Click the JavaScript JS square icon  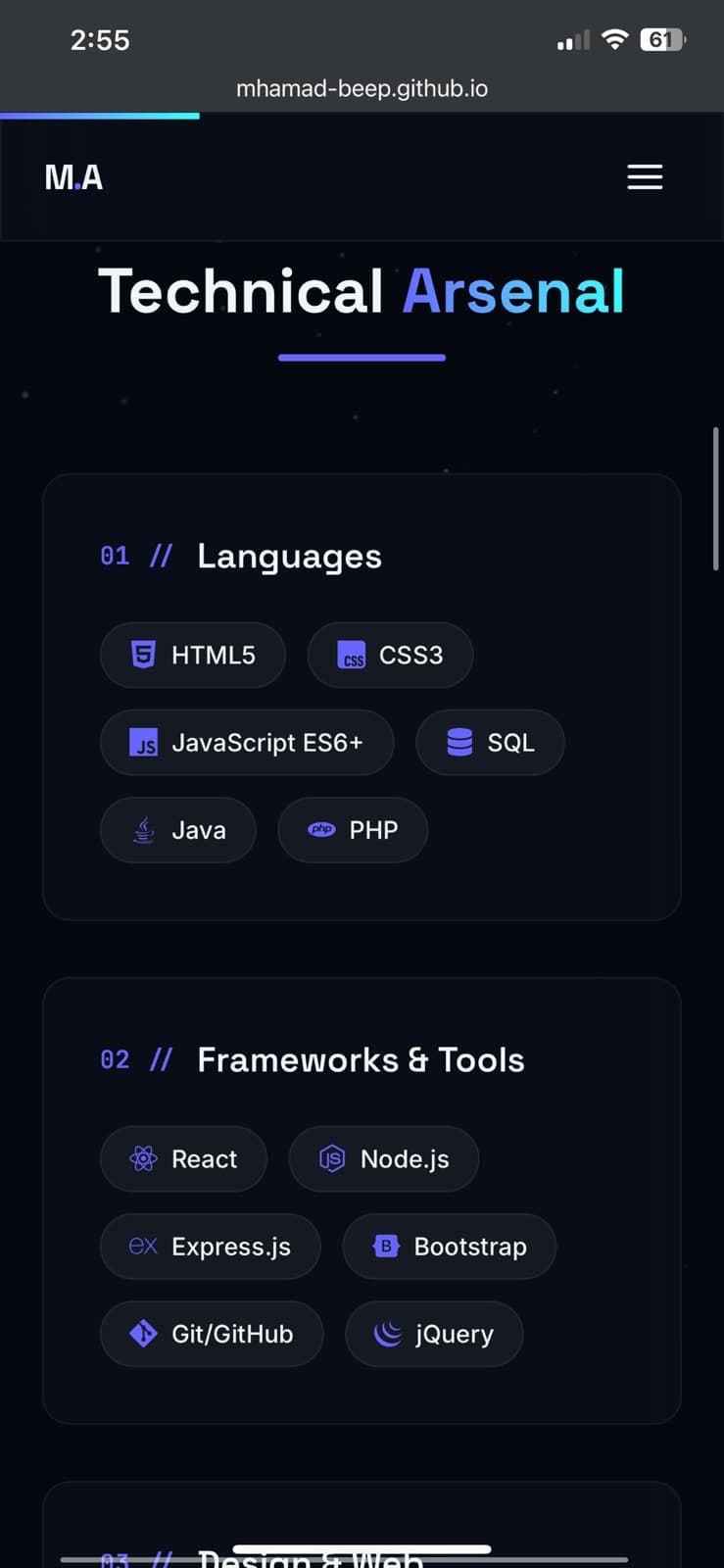coord(144,742)
